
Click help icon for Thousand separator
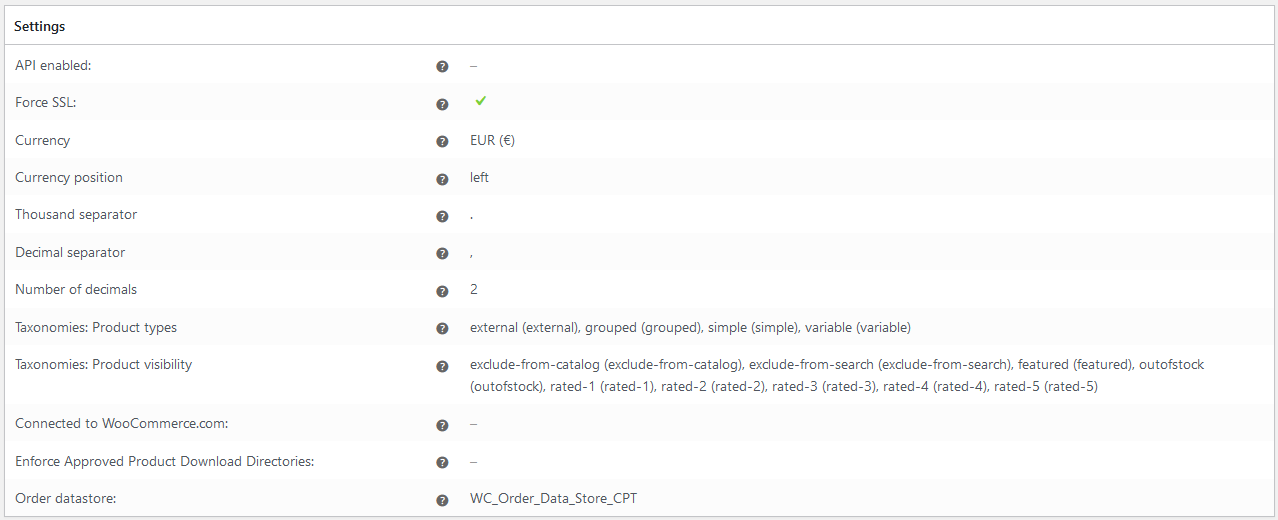(442, 216)
